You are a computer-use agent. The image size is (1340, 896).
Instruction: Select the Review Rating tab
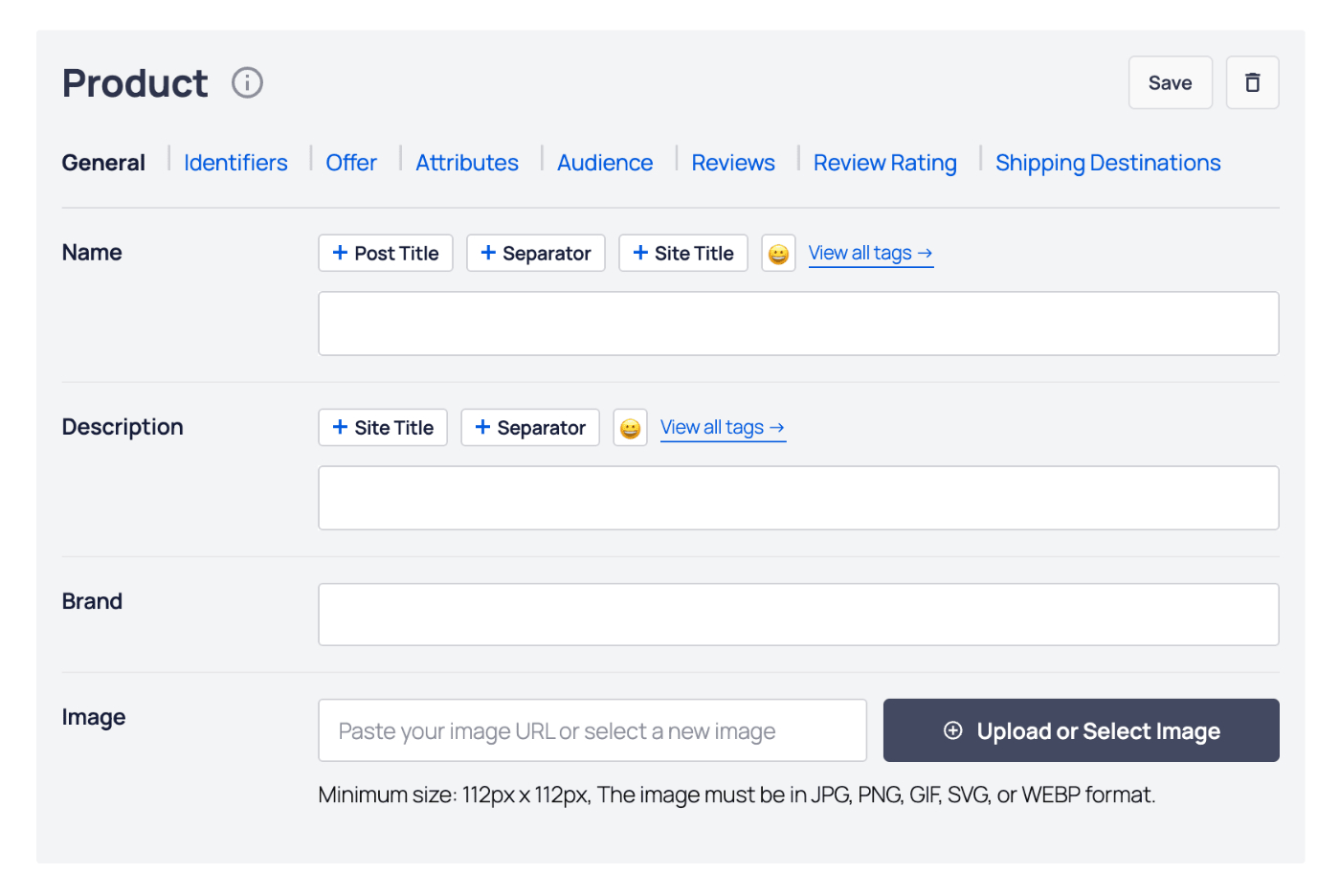point(884,162)
